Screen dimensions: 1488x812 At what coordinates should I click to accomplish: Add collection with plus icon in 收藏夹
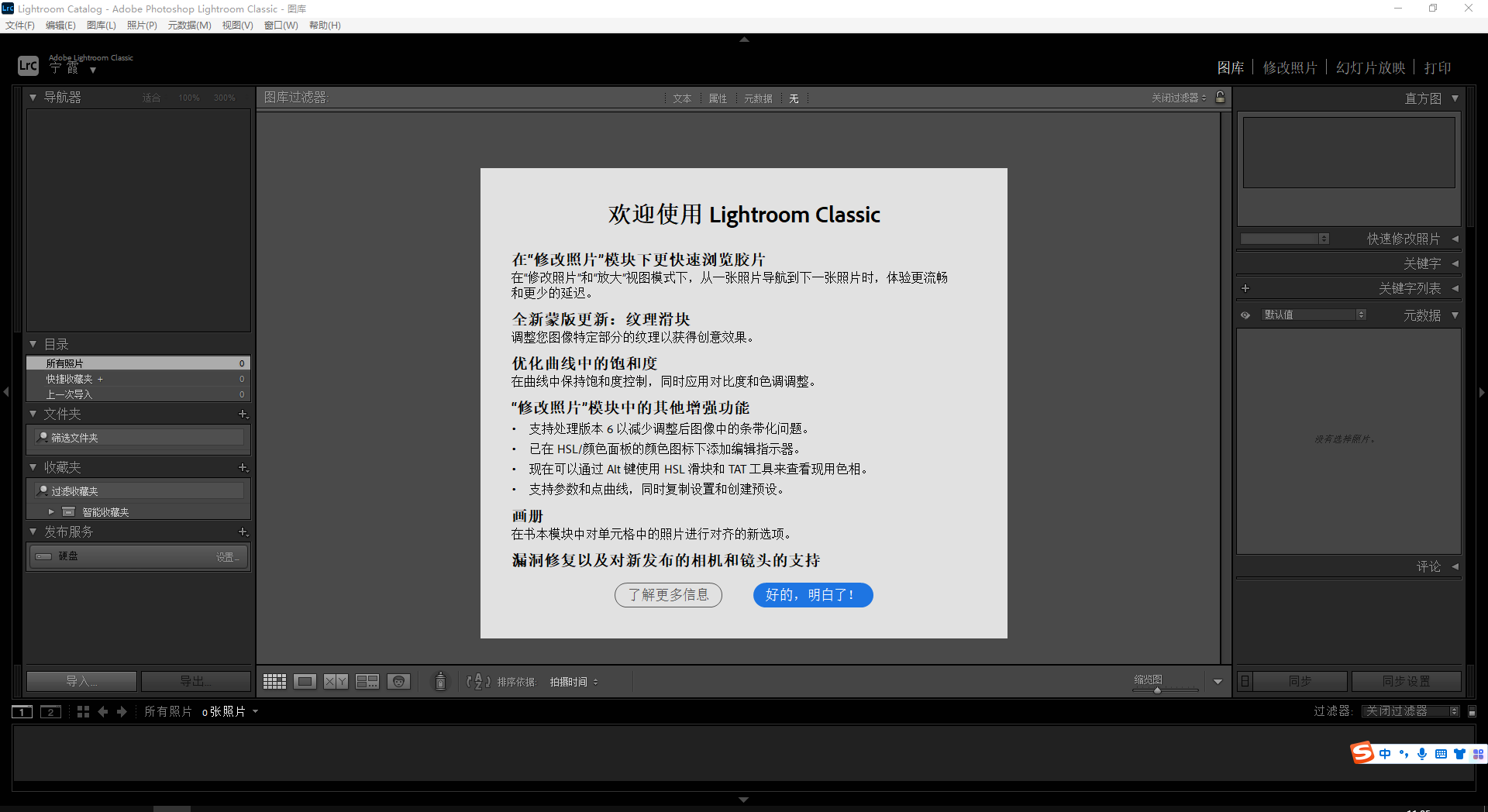243,468
